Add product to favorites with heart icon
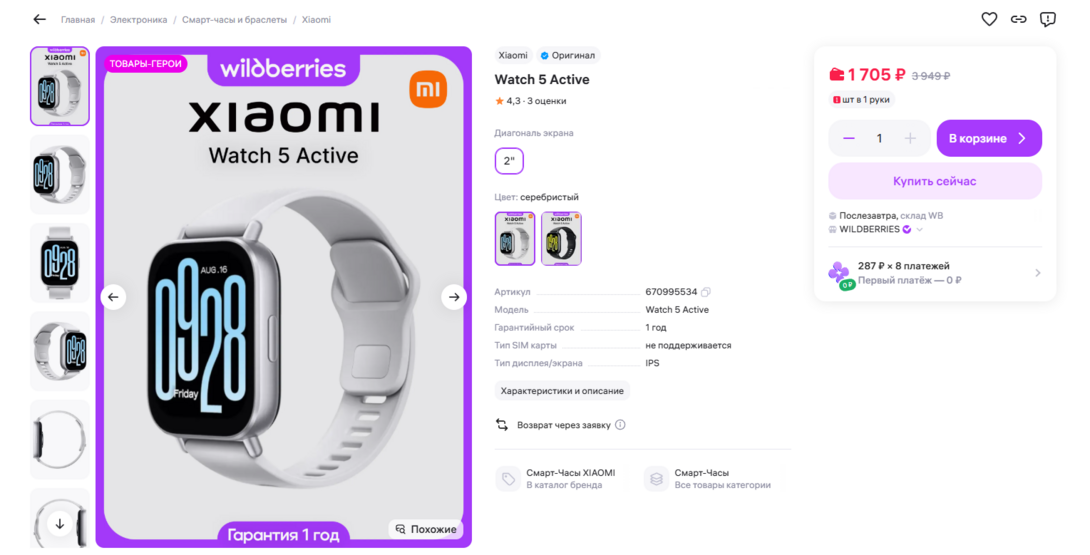Viewport: 1090px width, 555px height. (x=989, y=19)
